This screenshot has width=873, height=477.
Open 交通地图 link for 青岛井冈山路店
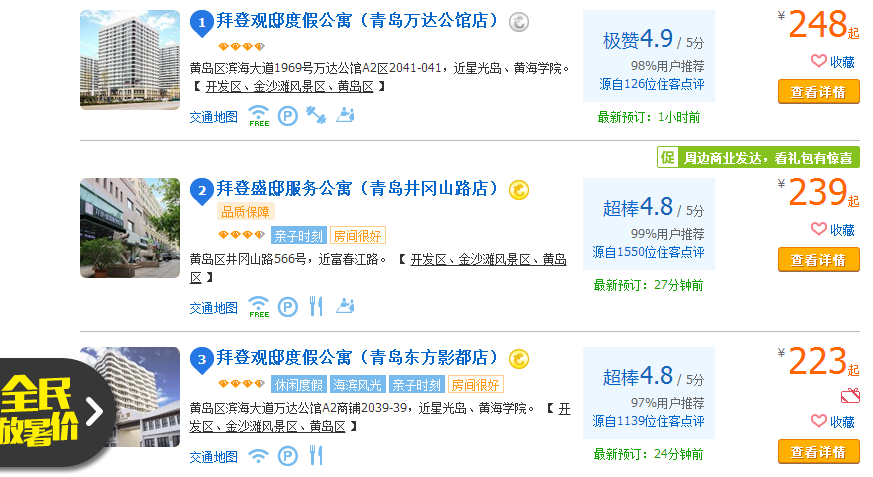pos(214,308)
